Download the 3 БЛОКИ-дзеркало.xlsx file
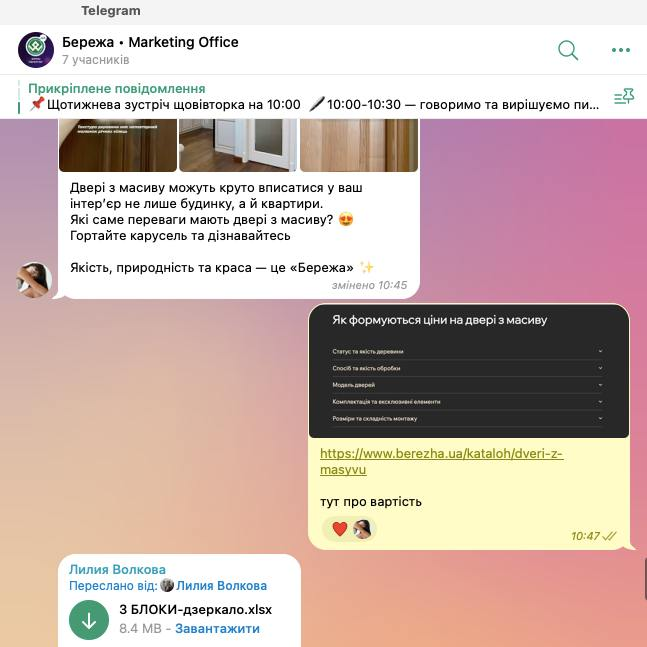The image size is (647, 647). tap(89, 620)
